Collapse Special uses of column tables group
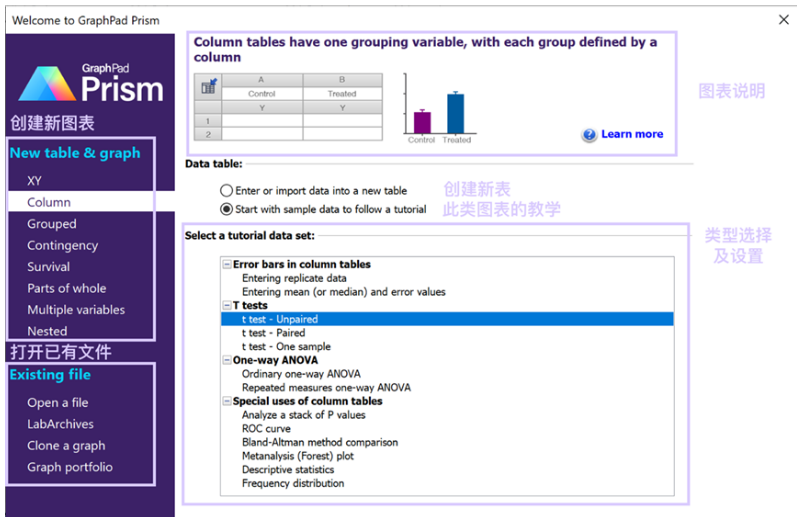 tap(227, 401)
